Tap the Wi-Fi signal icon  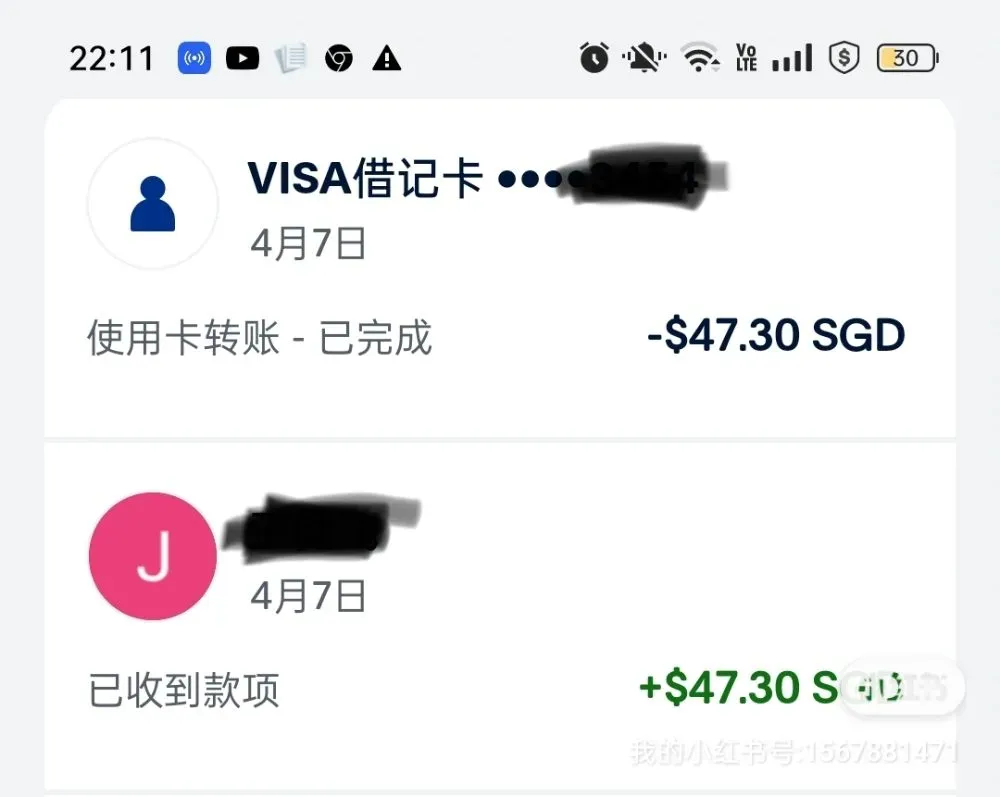click(700, 57)
